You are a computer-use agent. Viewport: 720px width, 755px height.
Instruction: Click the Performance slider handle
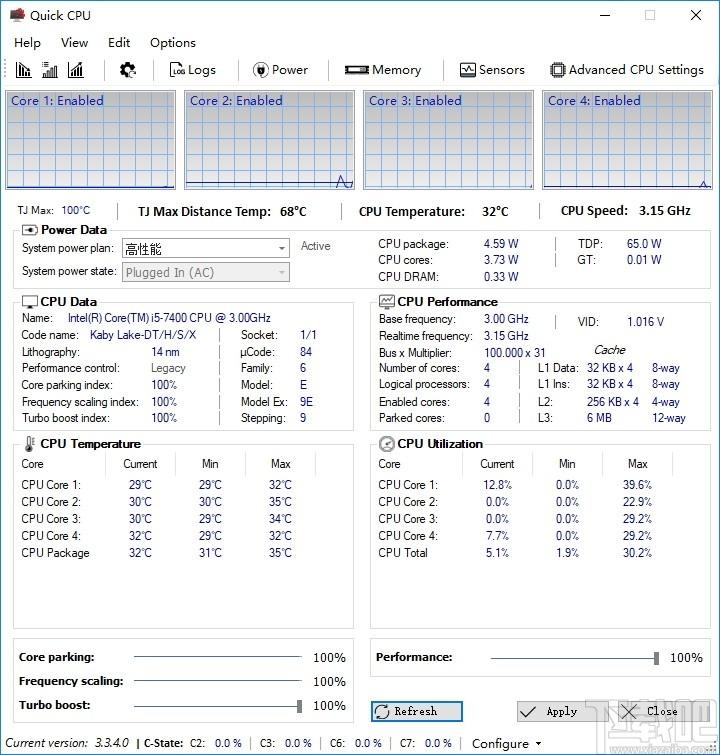[x=656, y=658]
